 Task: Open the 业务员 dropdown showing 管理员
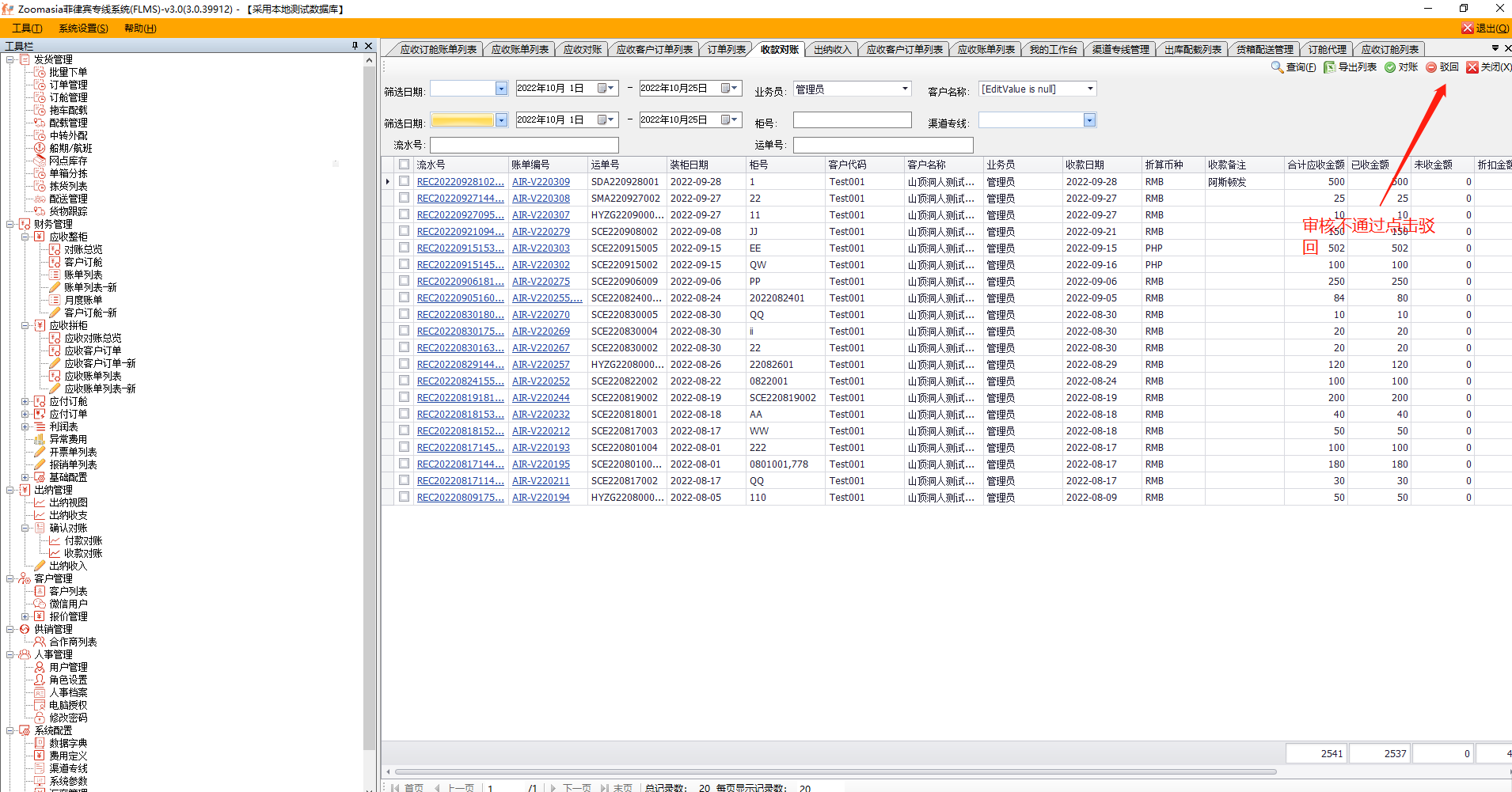(x=905, y=89)
